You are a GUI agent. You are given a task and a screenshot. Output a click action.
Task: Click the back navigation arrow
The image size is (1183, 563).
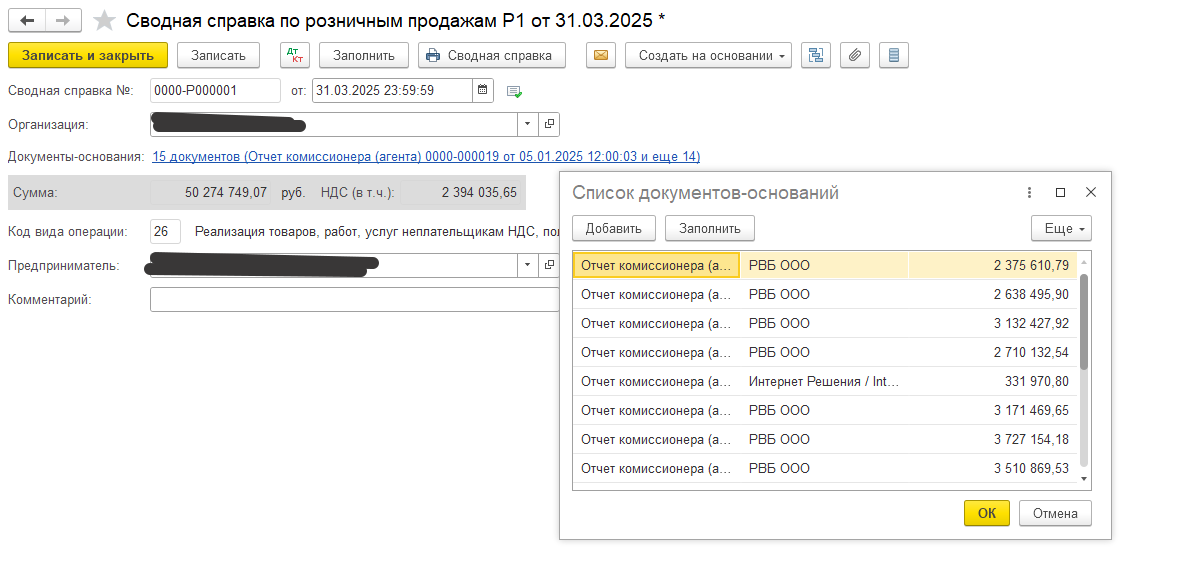(28, 20)
